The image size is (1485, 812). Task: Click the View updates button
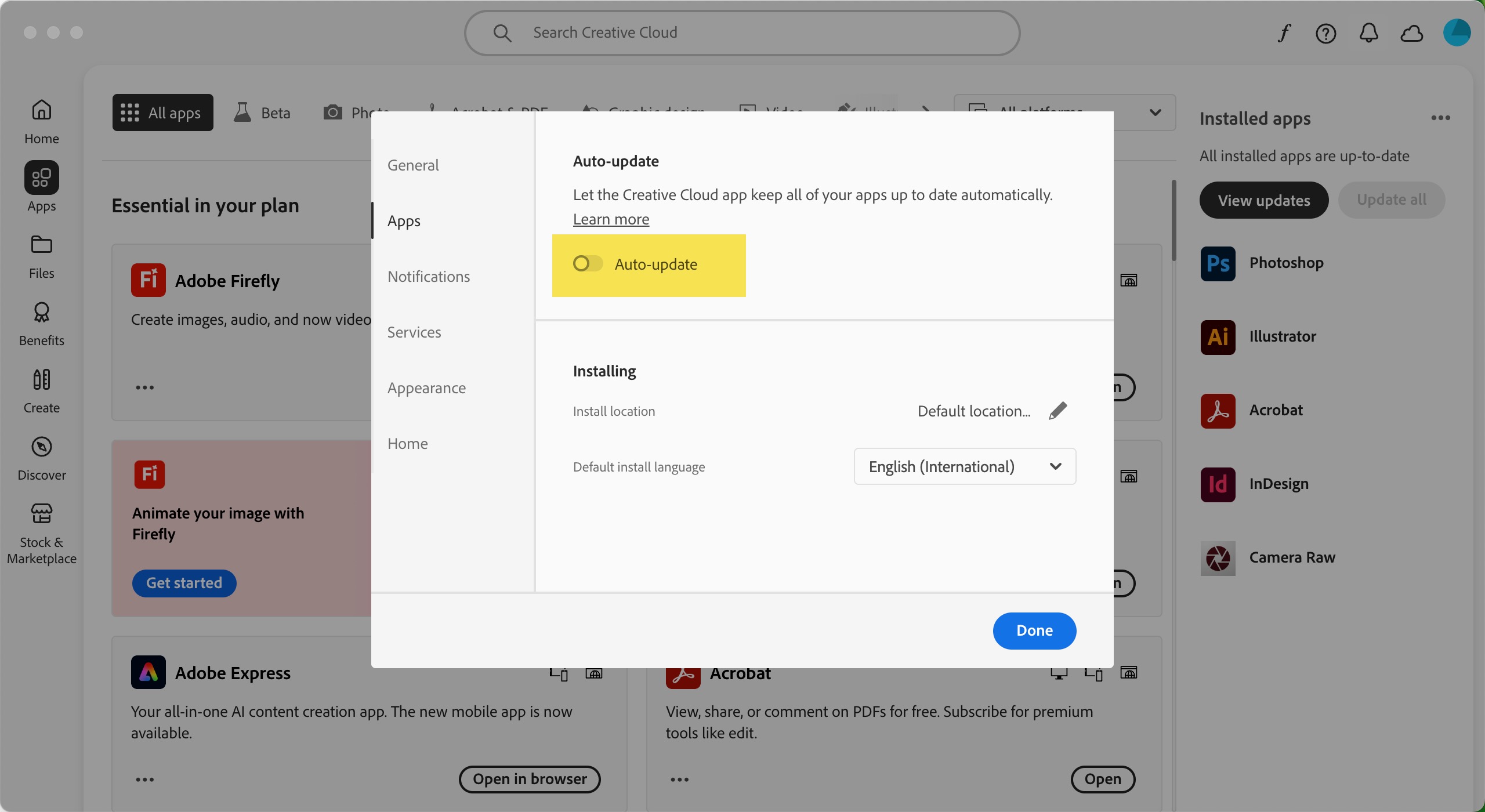click(1263, 200)
